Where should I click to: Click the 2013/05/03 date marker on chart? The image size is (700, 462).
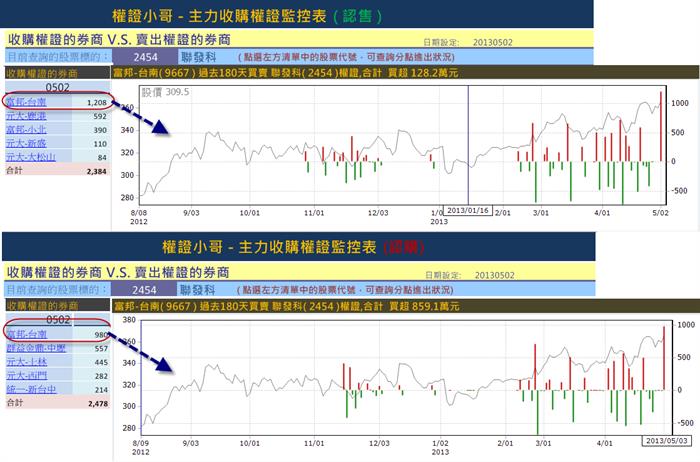(667, 441)
